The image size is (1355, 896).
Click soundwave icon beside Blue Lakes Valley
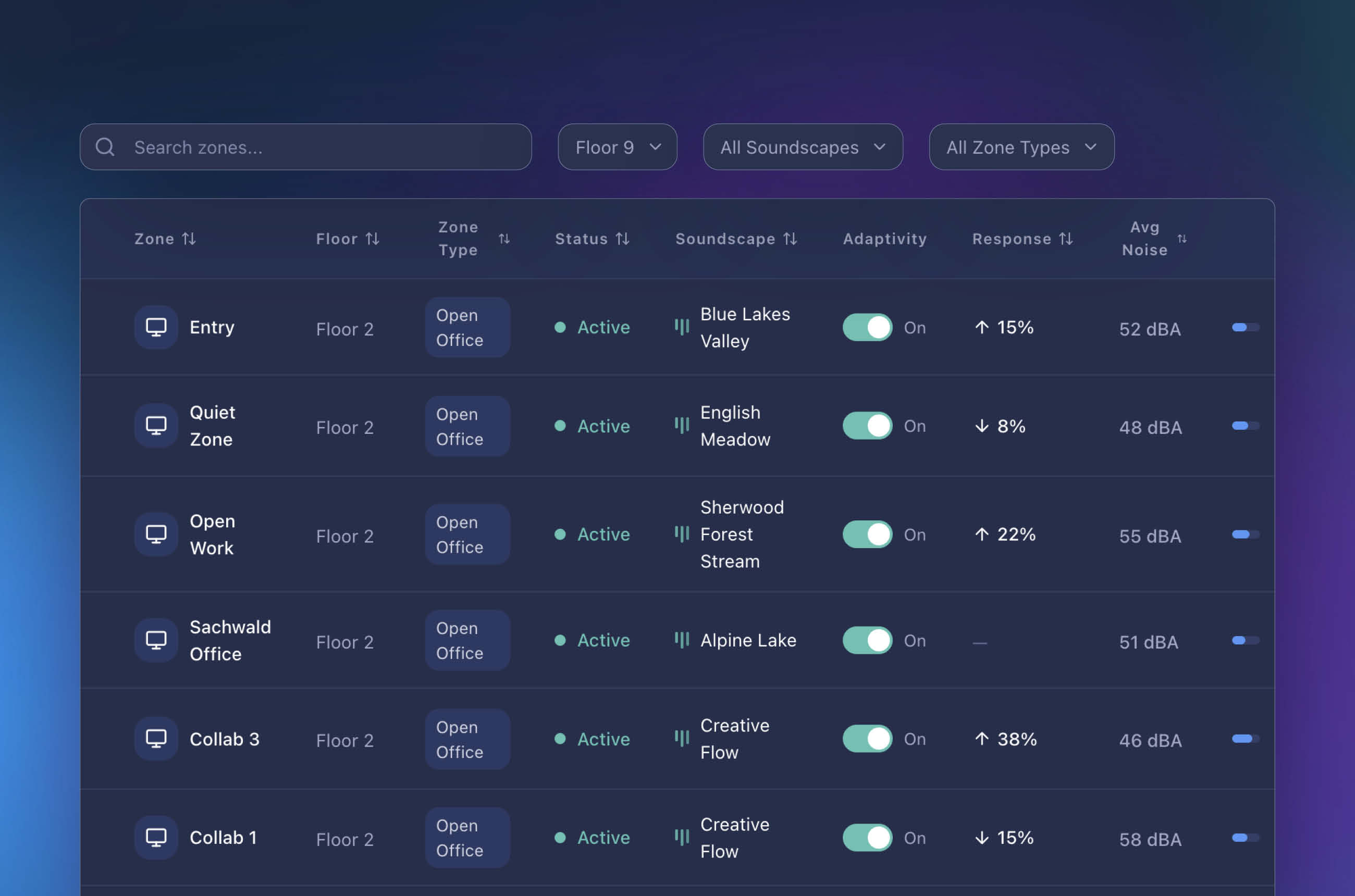(682, 328)
